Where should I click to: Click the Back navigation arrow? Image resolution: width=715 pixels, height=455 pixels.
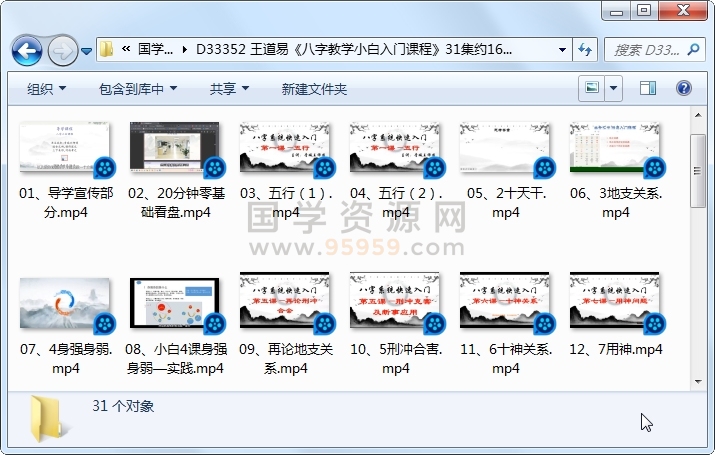point(27,50)
